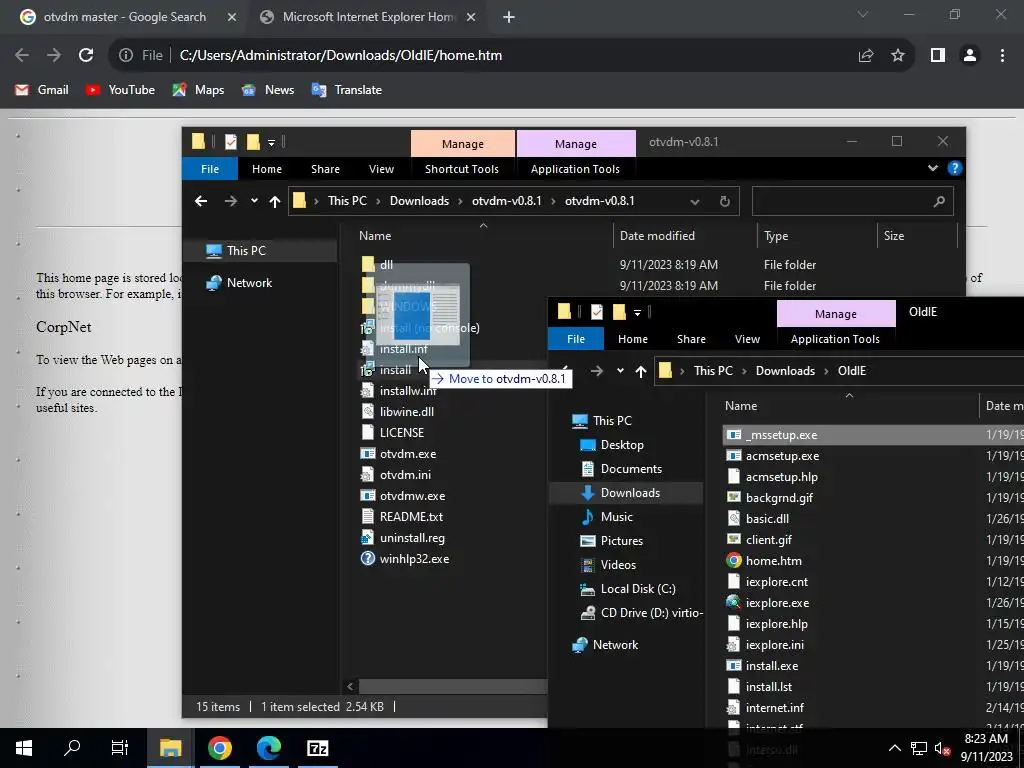Share this page icon in Chrome address bar
Image resolution: width=1024 pixels, height=768 pixels.
866,56
